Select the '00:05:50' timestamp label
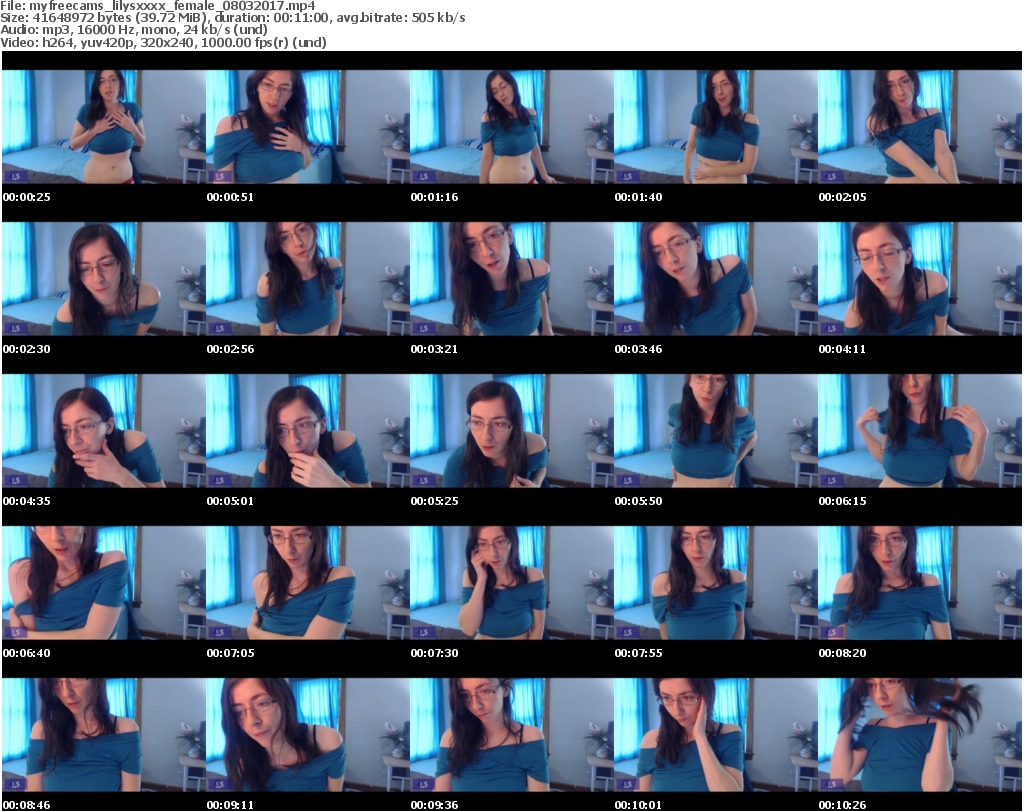This screenshot has width=1024, height=811. [638, 501]
